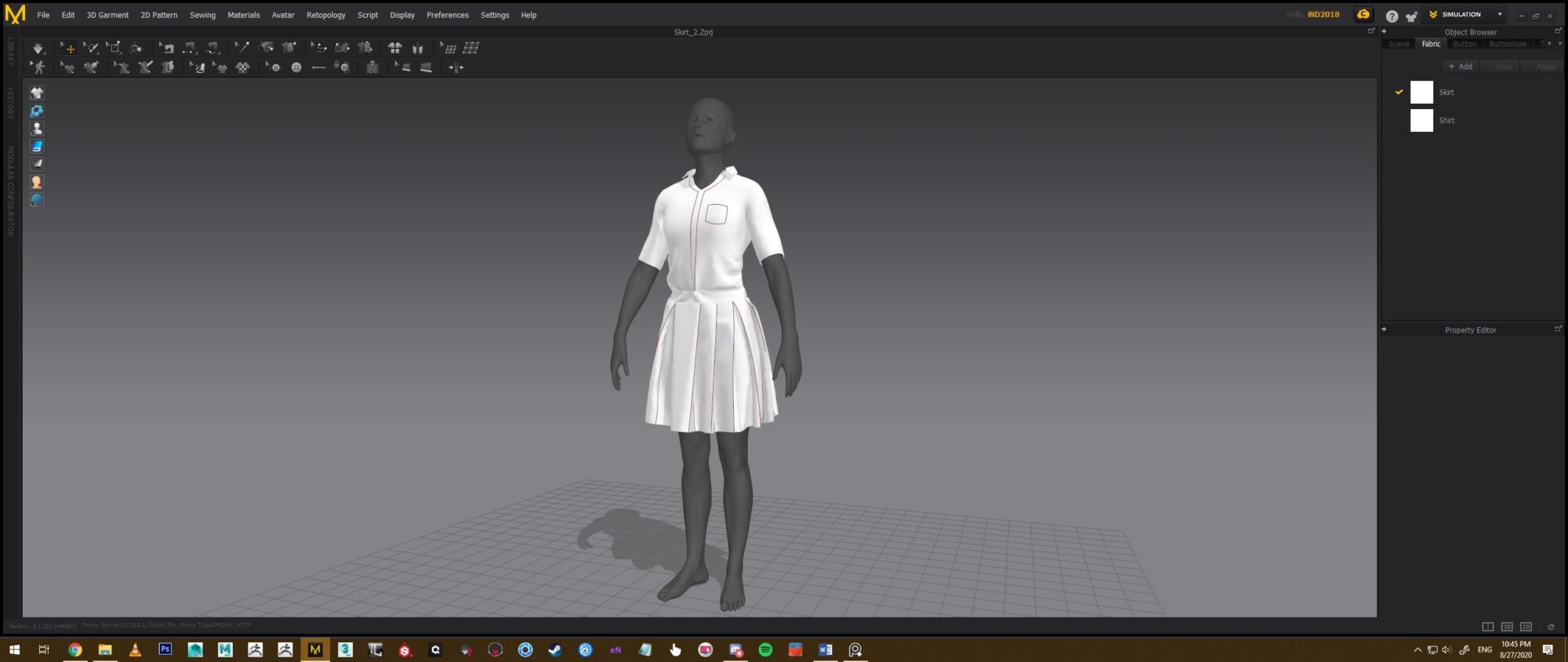This screenshot has height=662, width=1568.
Task: Select the Shirt fabric white swatch
Action: click(x=1421, y=121)
